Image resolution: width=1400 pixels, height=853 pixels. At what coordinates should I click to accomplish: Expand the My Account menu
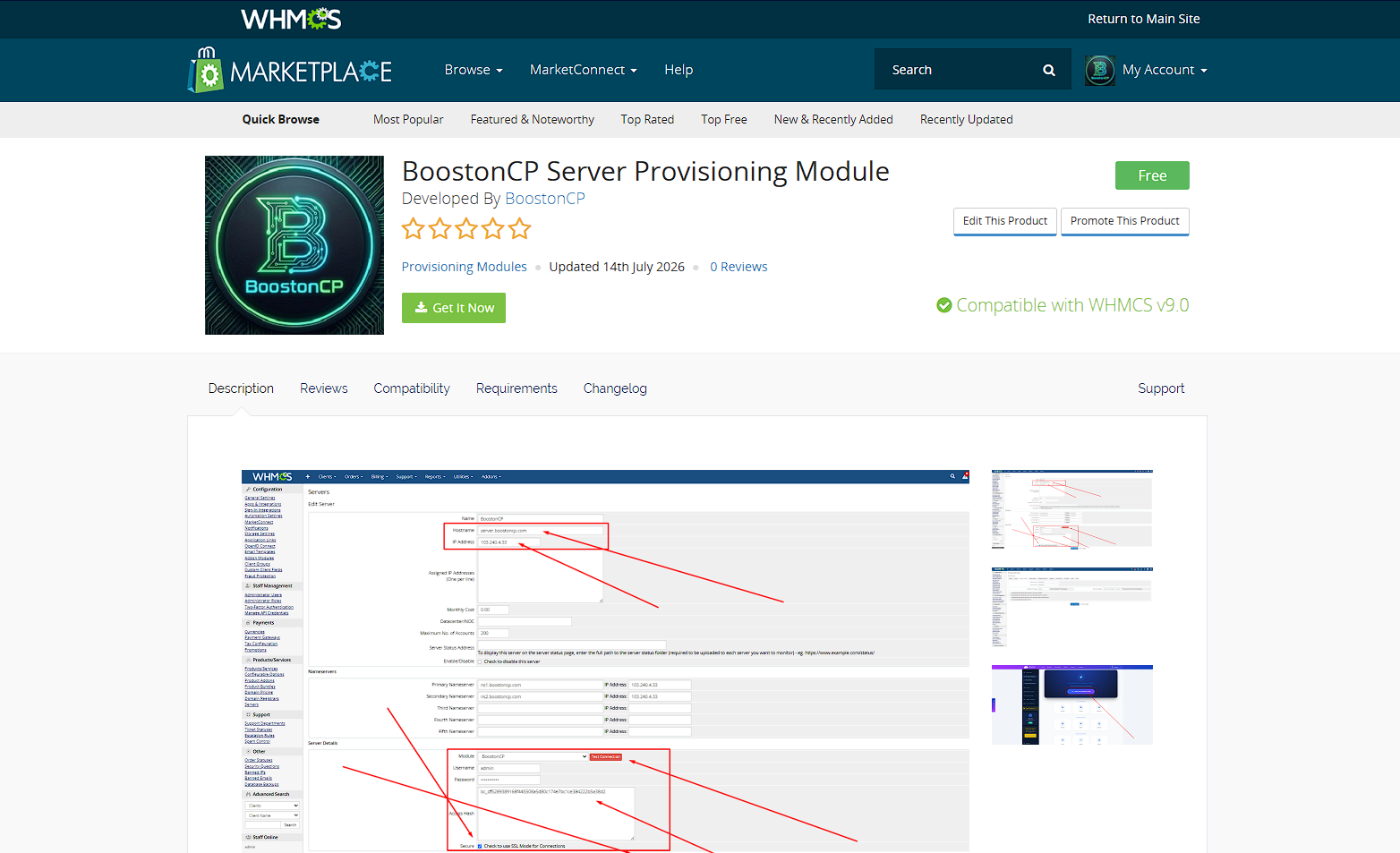tap(1165, 70)
